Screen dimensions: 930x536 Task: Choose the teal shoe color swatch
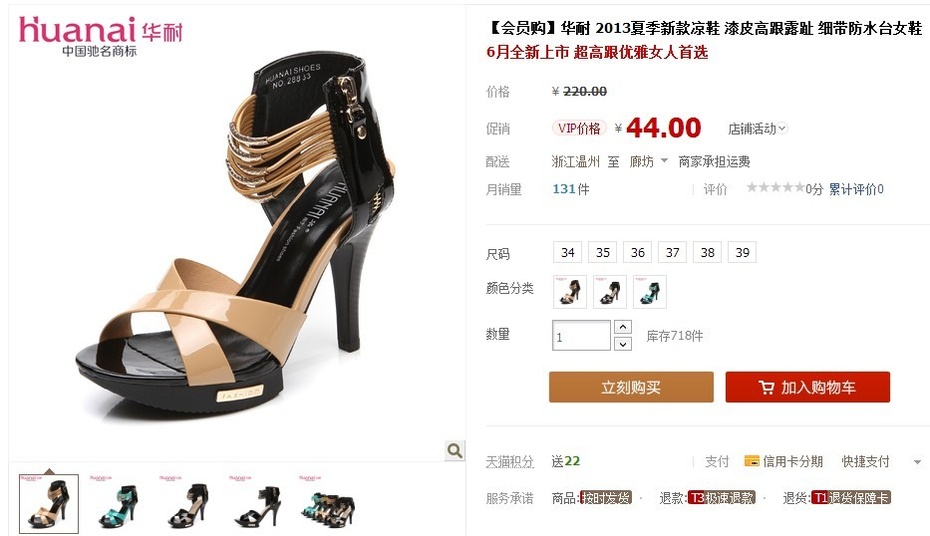click(x=649, y=292)
